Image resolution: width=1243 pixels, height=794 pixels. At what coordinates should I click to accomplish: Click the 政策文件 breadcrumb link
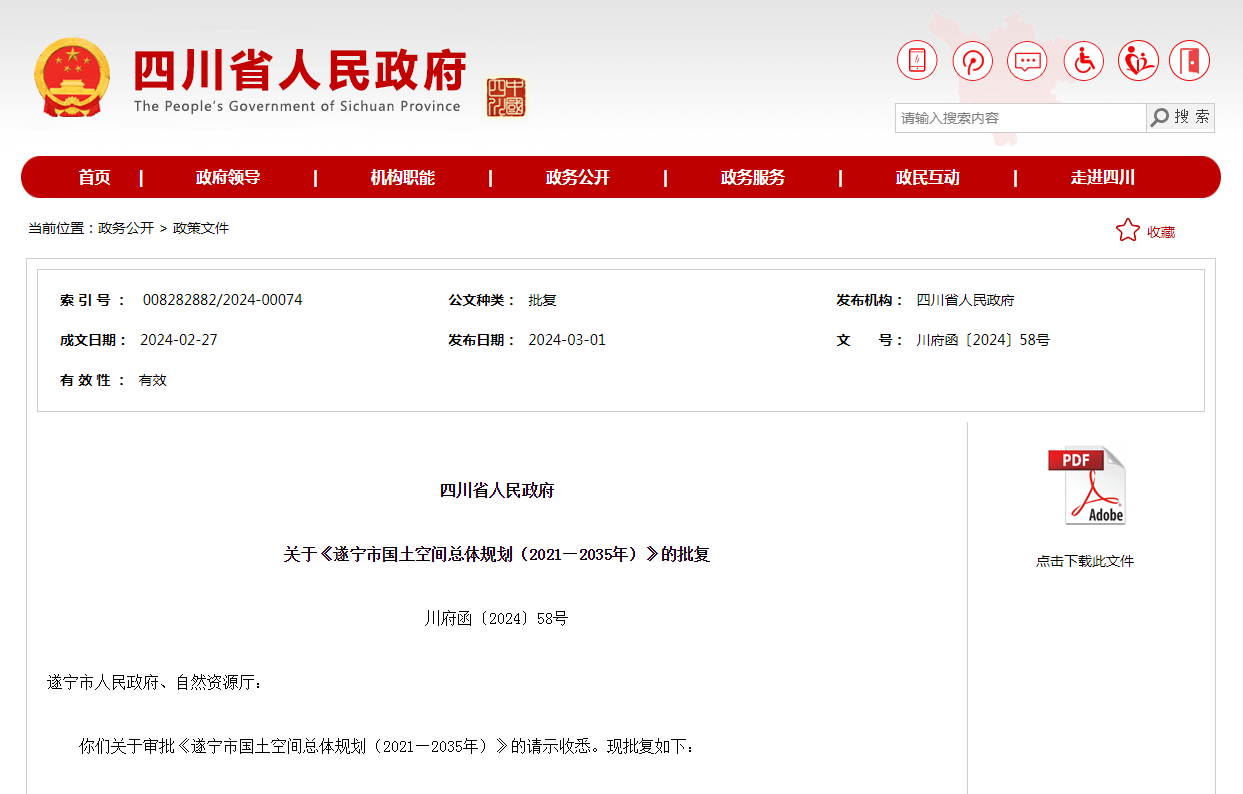[x=201, y=228]
